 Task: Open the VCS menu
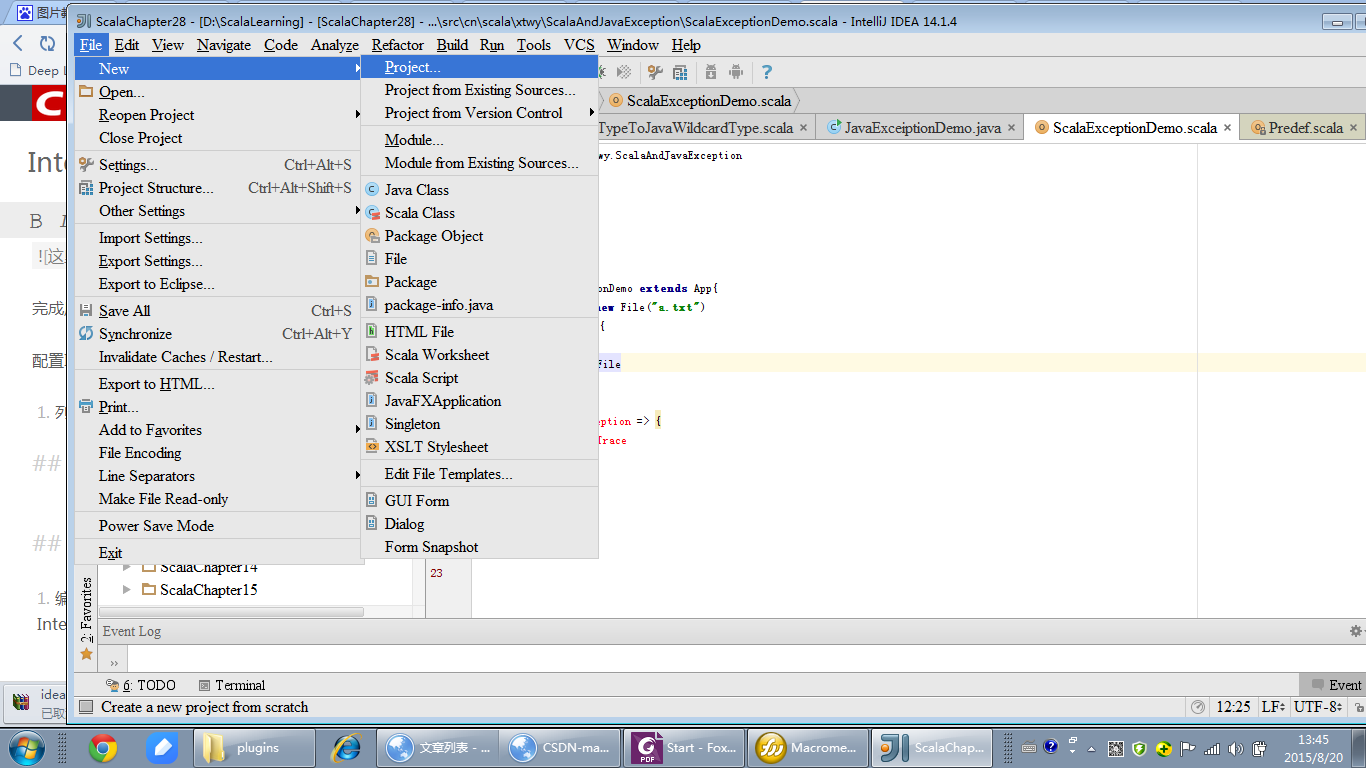[579, 45]
